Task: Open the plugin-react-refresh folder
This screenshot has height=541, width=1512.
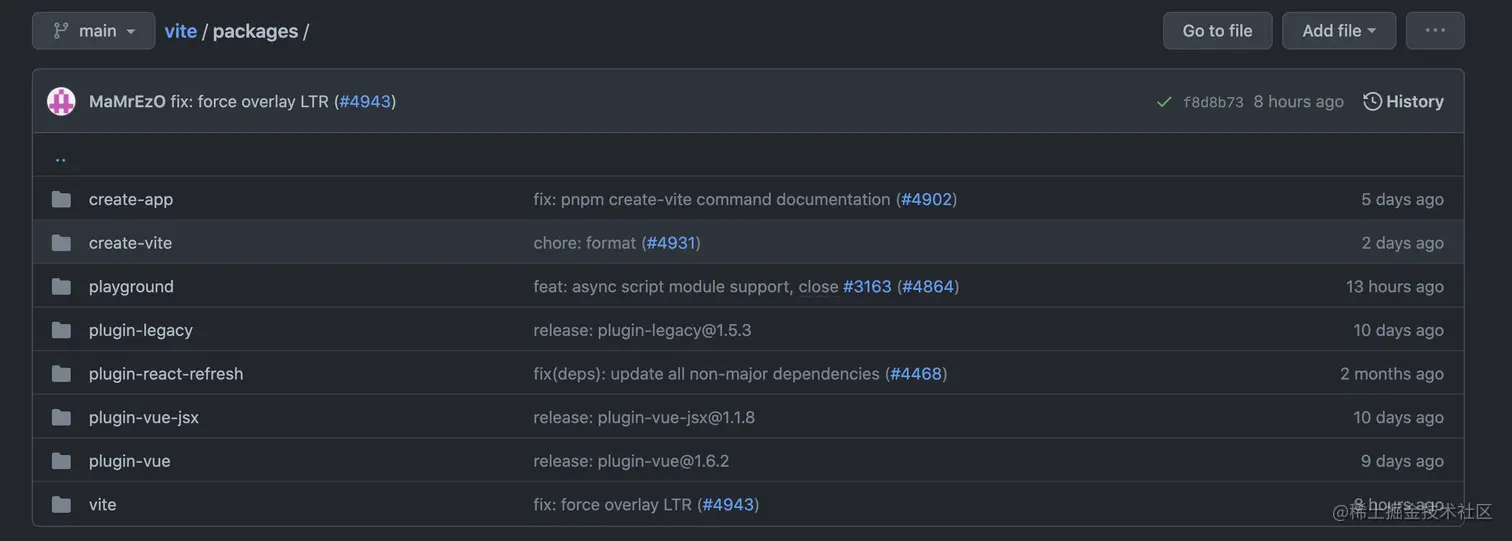Action: [166, 374]
